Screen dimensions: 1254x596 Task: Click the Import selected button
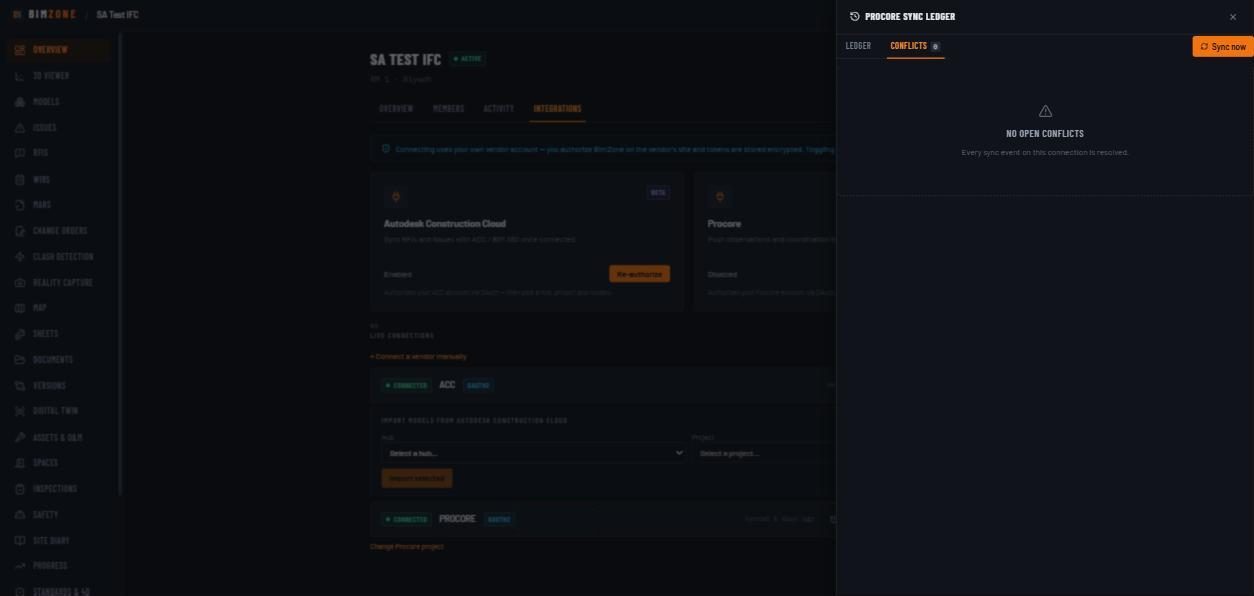(x=416, y=479)
